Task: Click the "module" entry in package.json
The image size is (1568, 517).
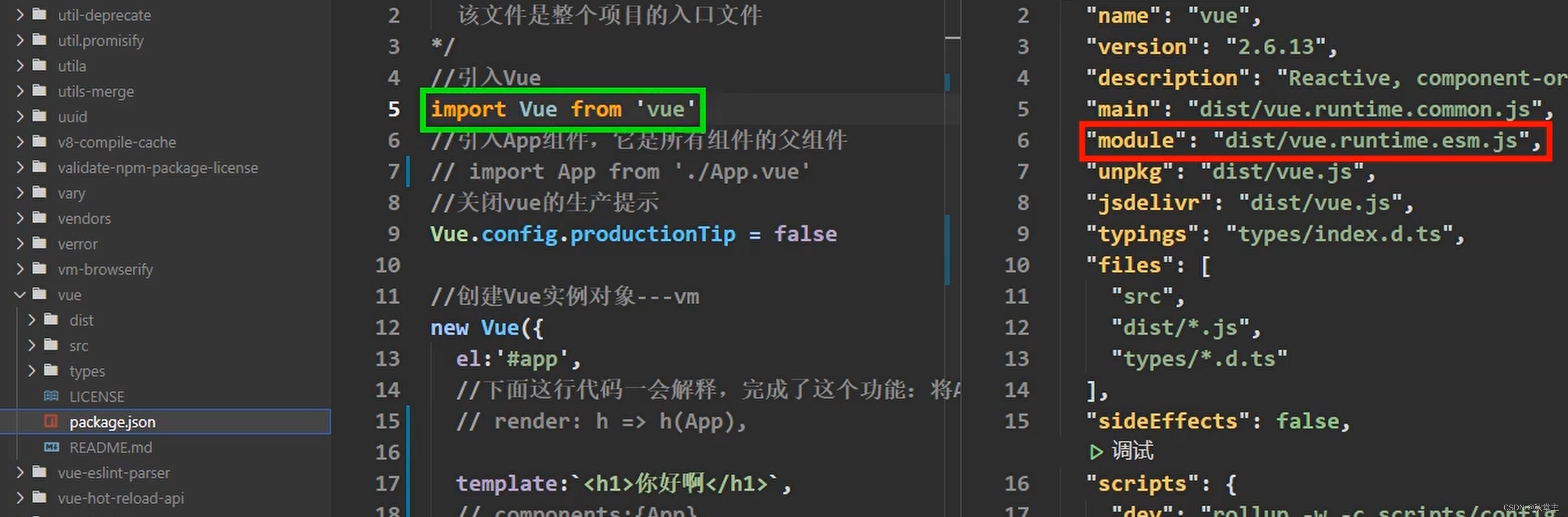Action: click(x=1314, y=141)
